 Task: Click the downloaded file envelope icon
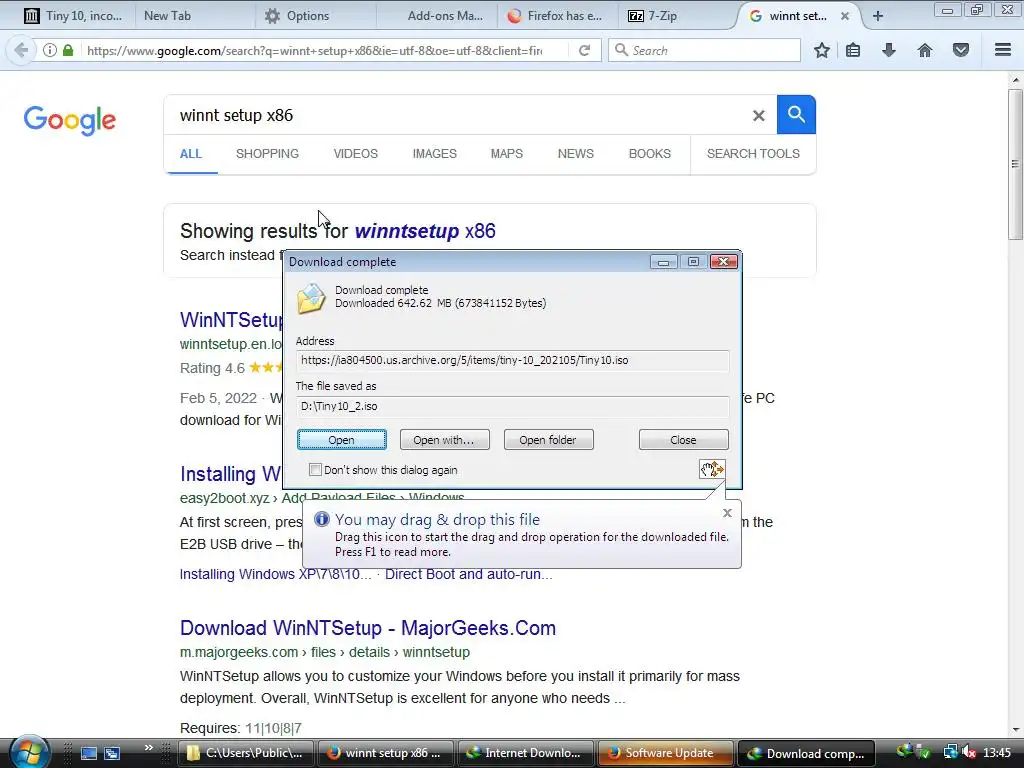coord(311,298)
